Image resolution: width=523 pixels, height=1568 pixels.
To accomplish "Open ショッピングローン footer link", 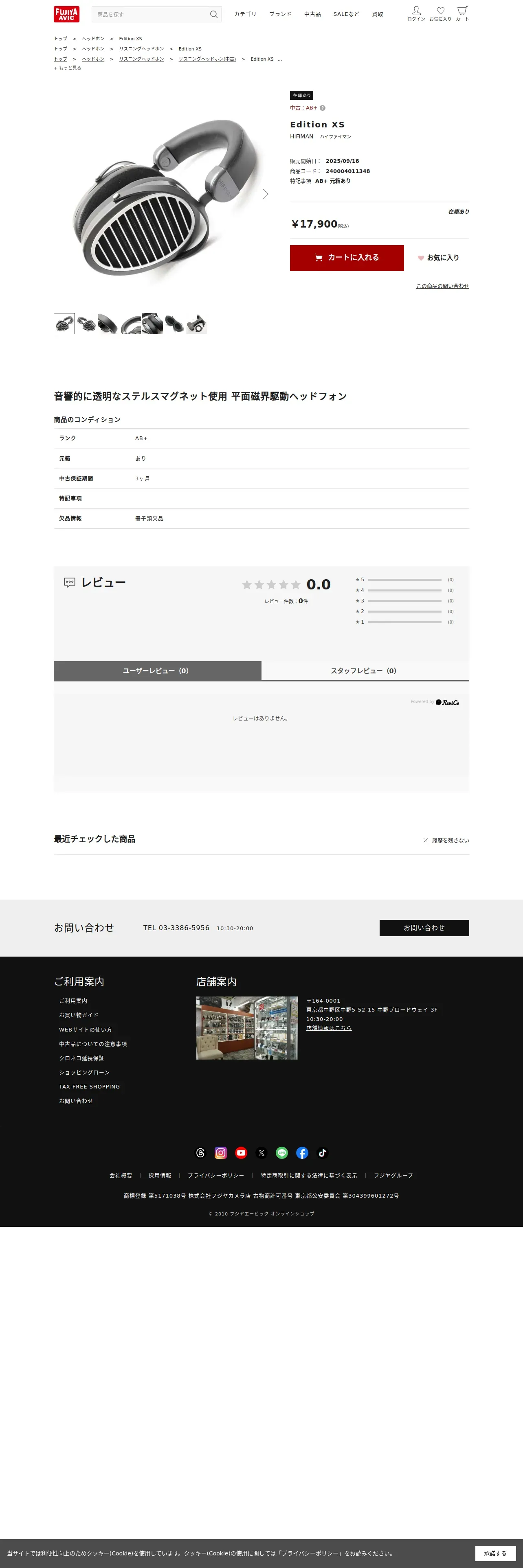I will point(85,1073).
